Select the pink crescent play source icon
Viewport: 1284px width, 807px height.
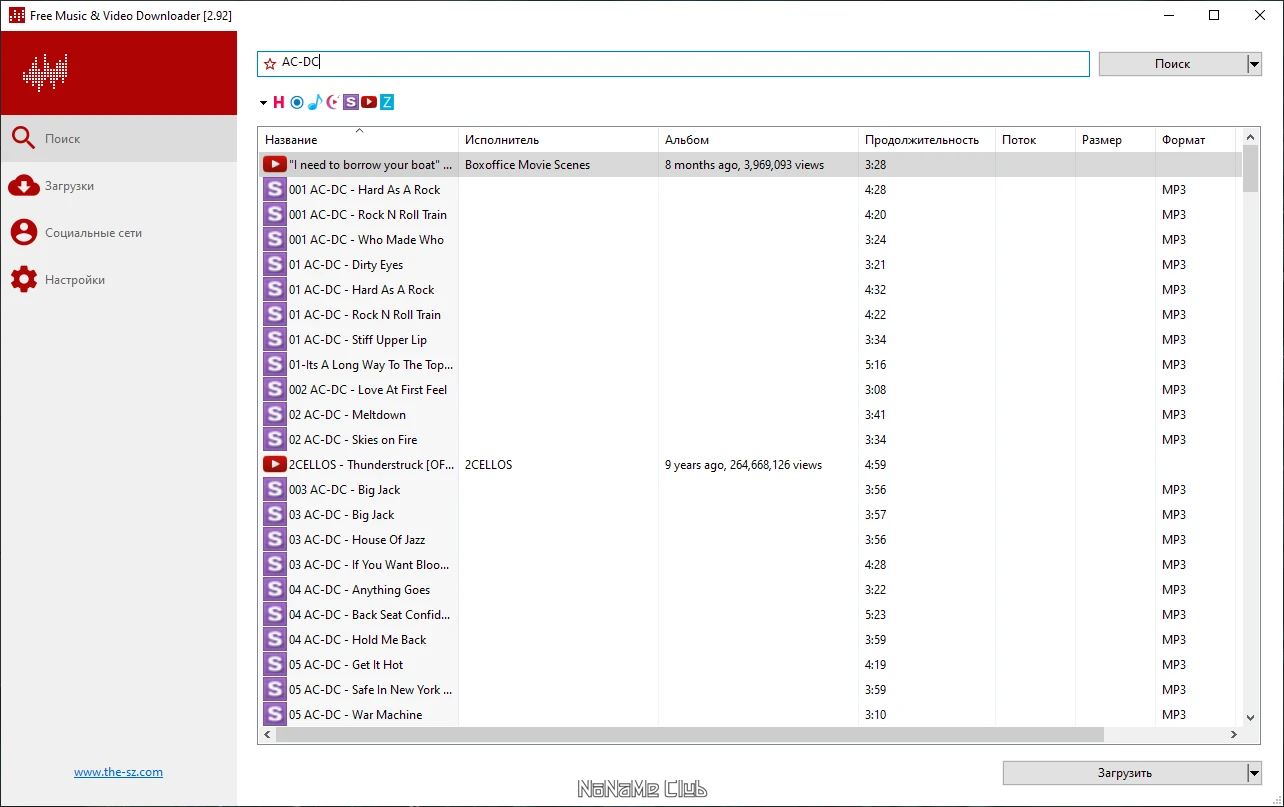(x=332, y=102)
